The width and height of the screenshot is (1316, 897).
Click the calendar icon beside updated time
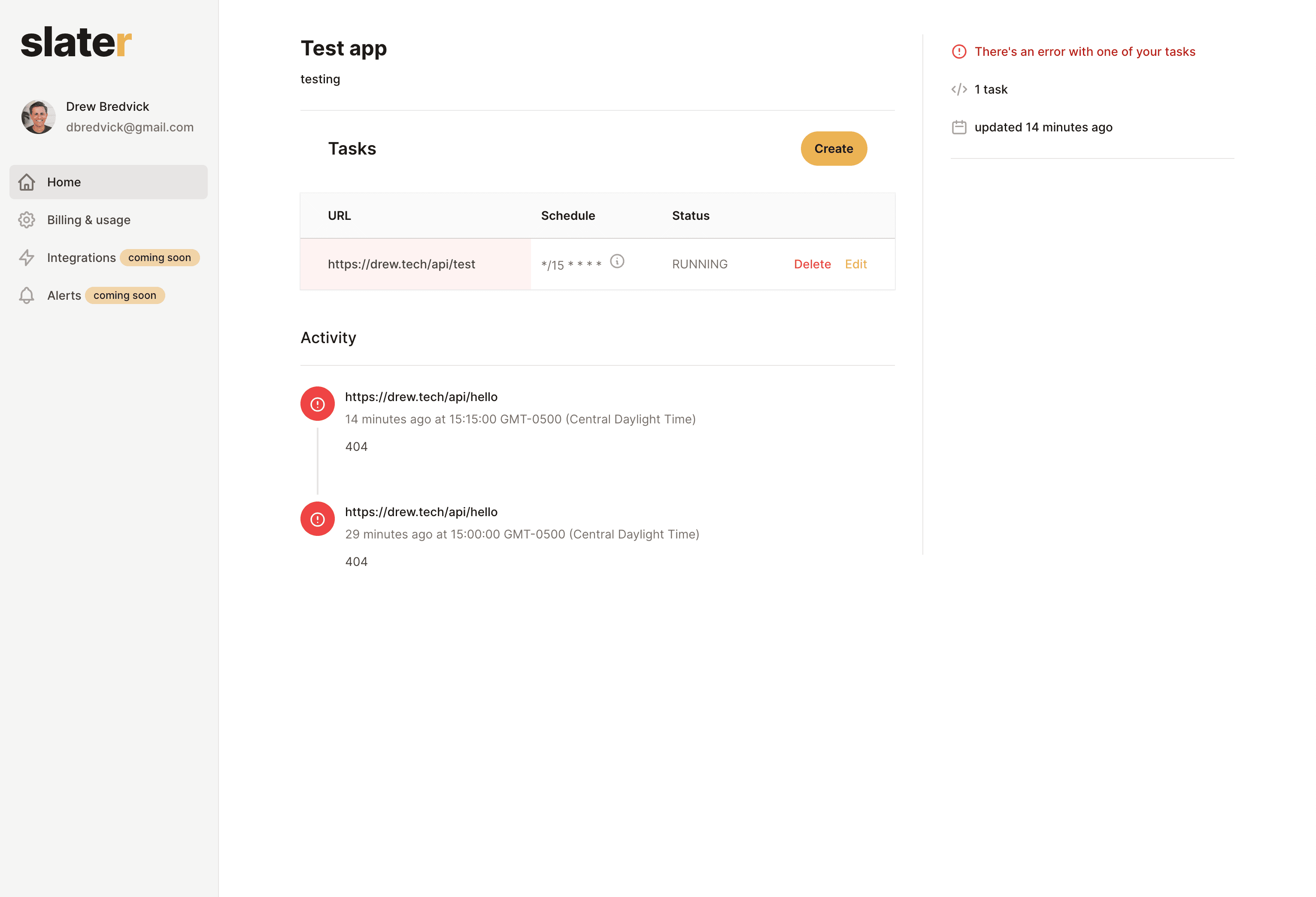959,127
